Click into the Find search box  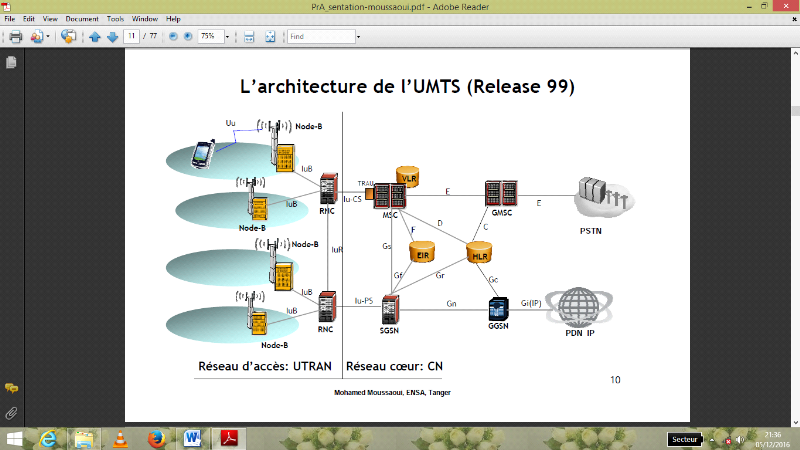click(319, 37)
